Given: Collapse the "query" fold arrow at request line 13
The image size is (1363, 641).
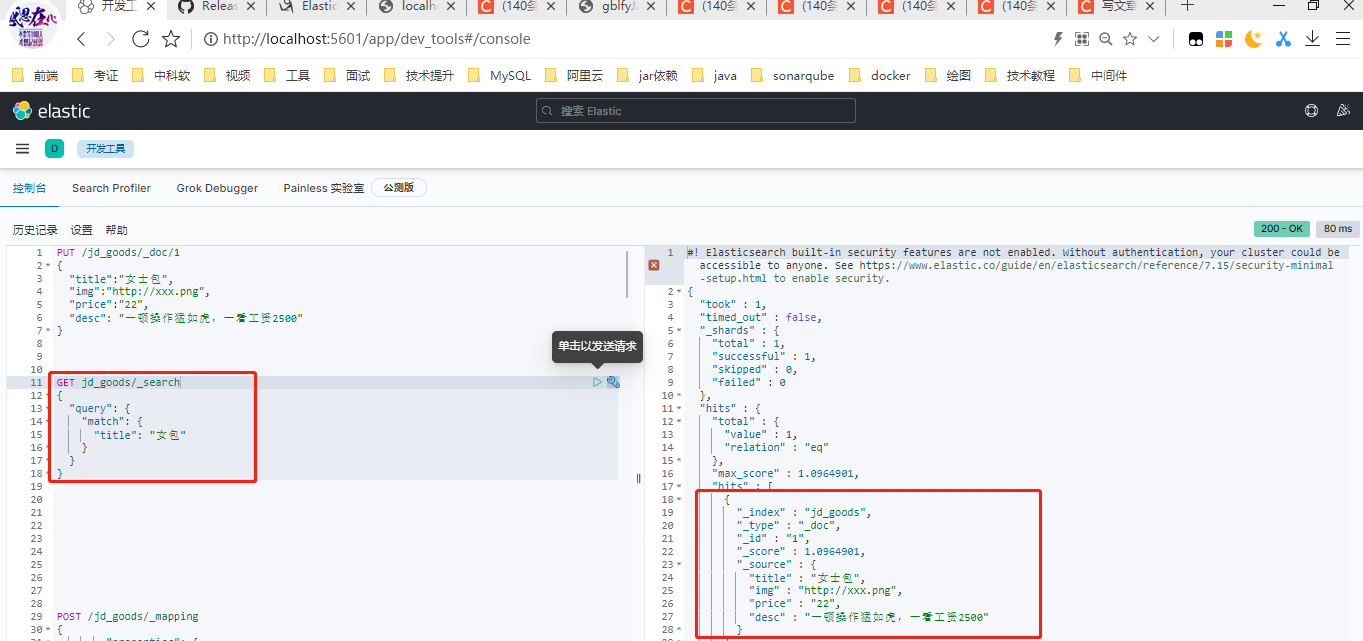Looking at the screenshot, I should click(47, 408).
